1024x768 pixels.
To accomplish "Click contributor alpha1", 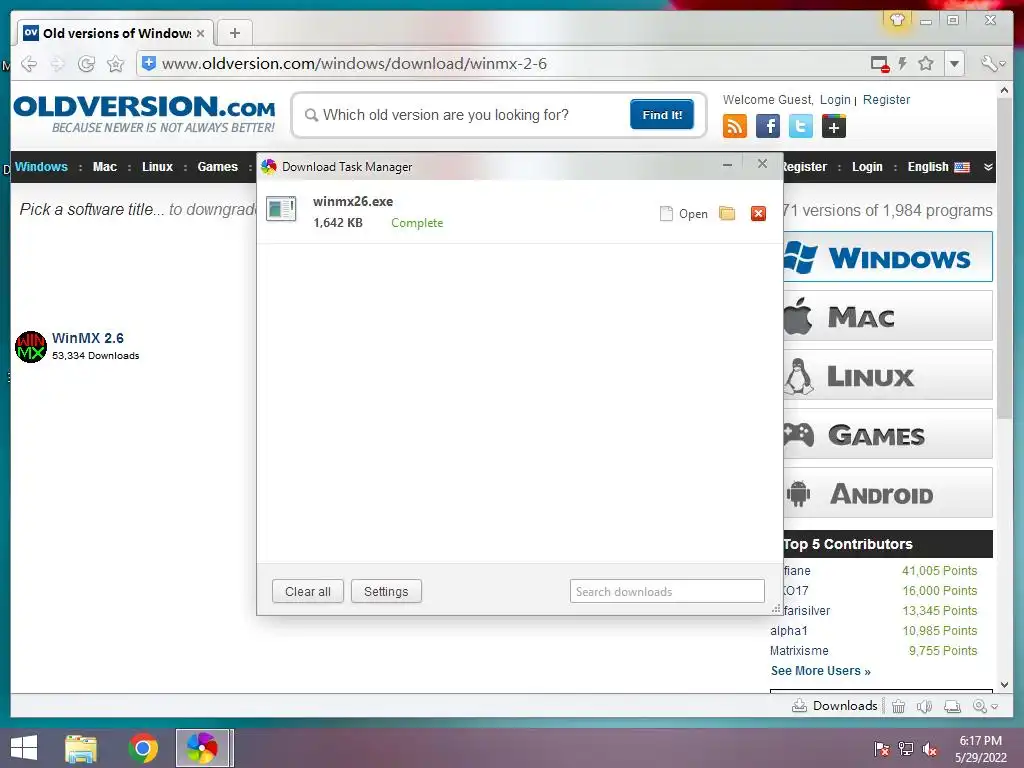I will [x=788, y=630].
